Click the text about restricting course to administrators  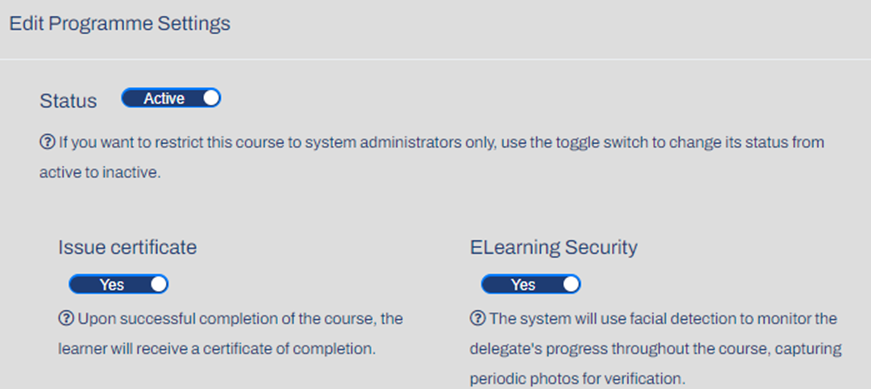(x=441, y=142)
